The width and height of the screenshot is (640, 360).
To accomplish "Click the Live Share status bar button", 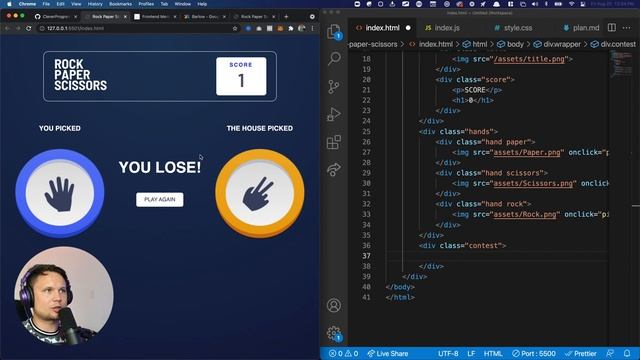I will (388, 353).
